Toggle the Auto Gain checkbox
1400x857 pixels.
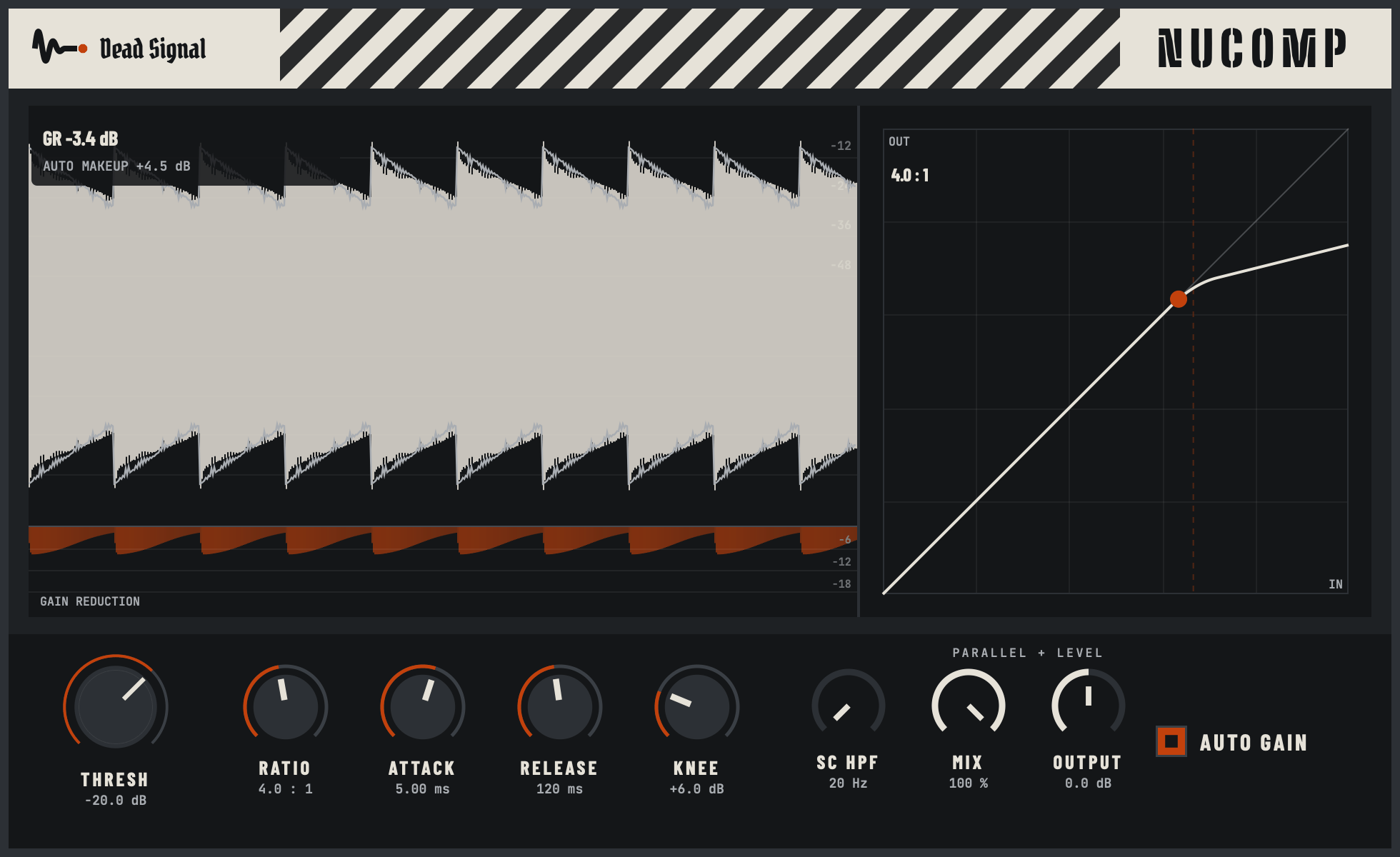pyautogui.click(x=1171, y=741)
